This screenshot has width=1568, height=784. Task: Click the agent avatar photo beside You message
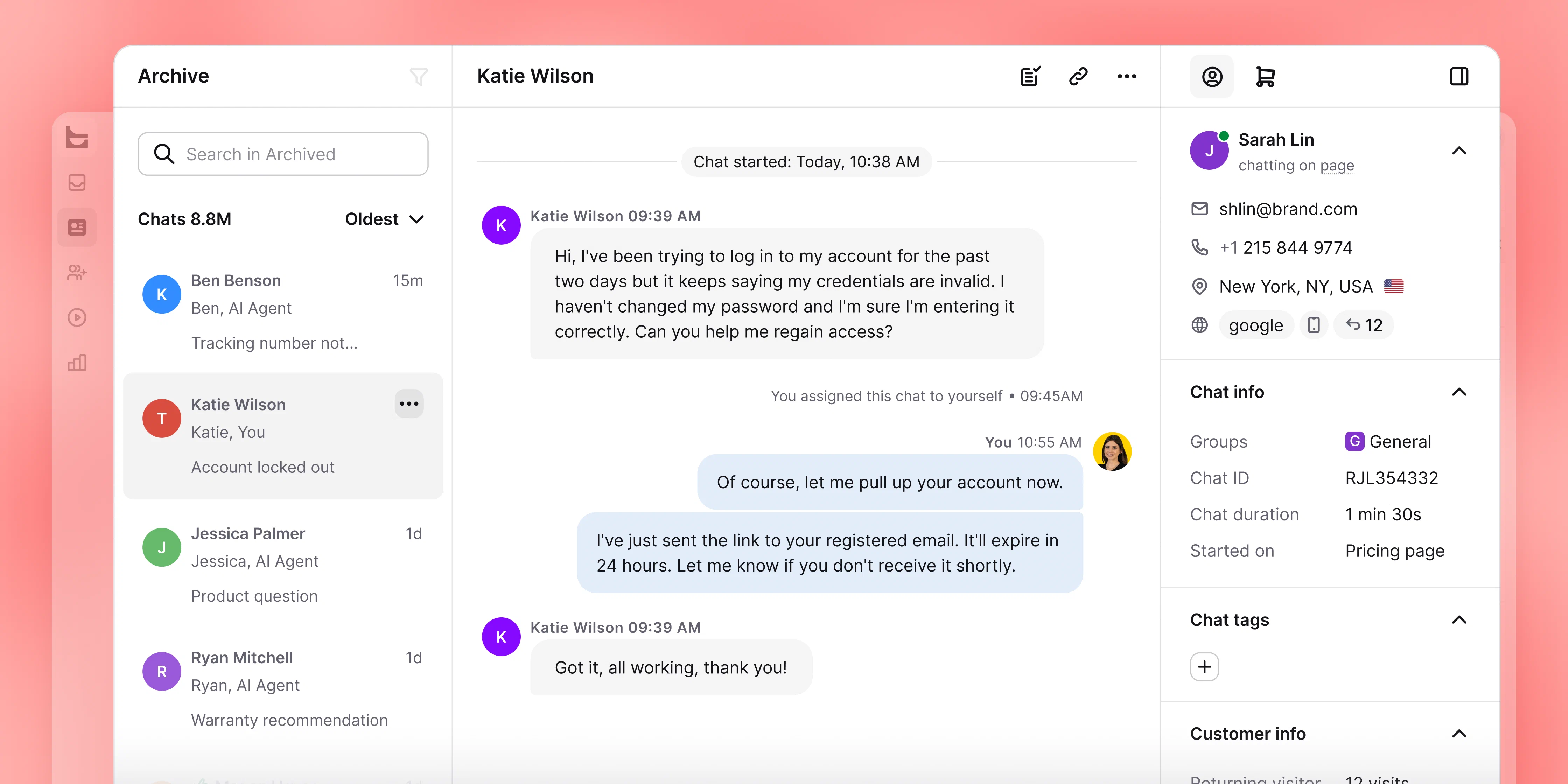coord(1112,451)
